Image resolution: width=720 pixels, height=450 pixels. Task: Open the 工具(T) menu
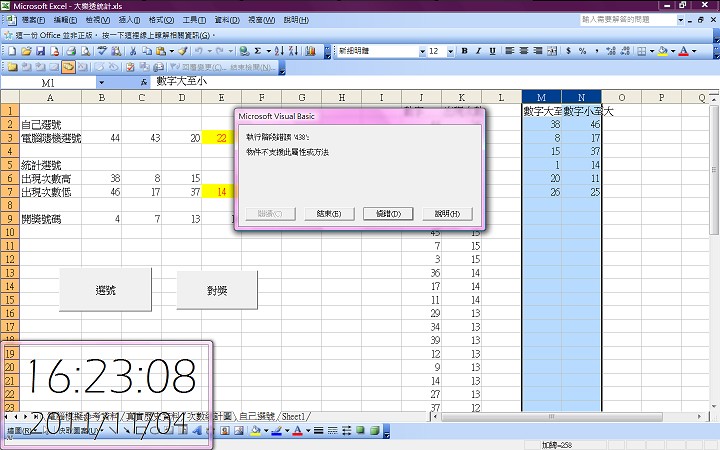194,20
